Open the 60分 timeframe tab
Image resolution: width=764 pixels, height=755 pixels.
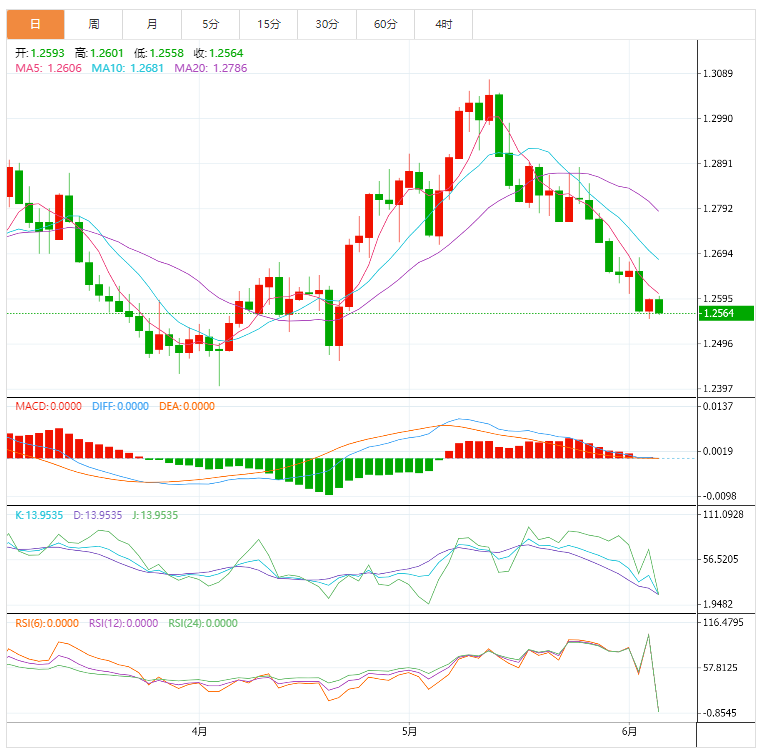tap(385, 24)
